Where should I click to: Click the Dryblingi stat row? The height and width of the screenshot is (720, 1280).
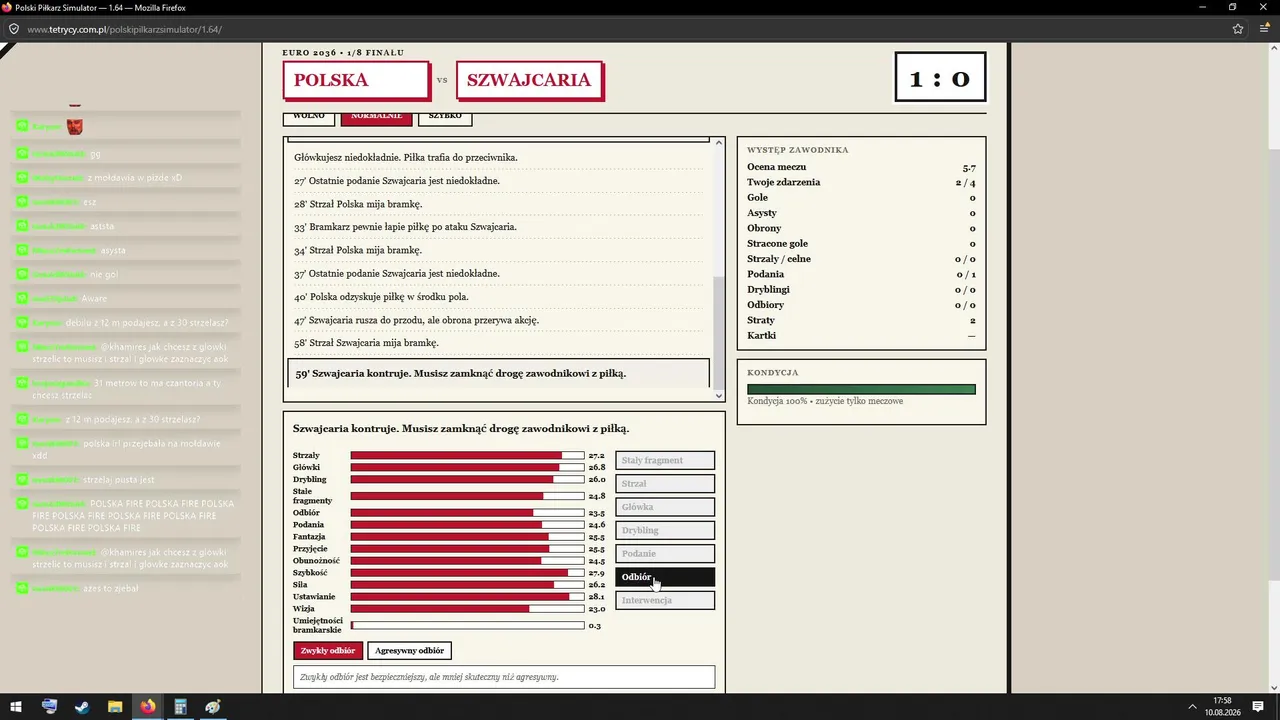point(861,290)
